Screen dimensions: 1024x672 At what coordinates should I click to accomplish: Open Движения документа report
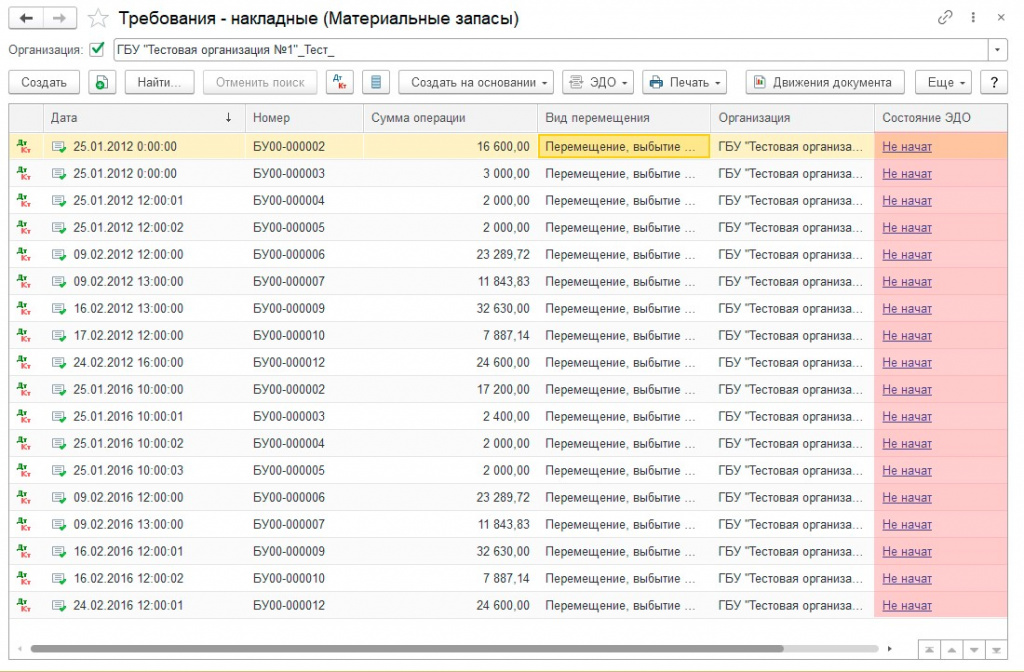point(824,82)
